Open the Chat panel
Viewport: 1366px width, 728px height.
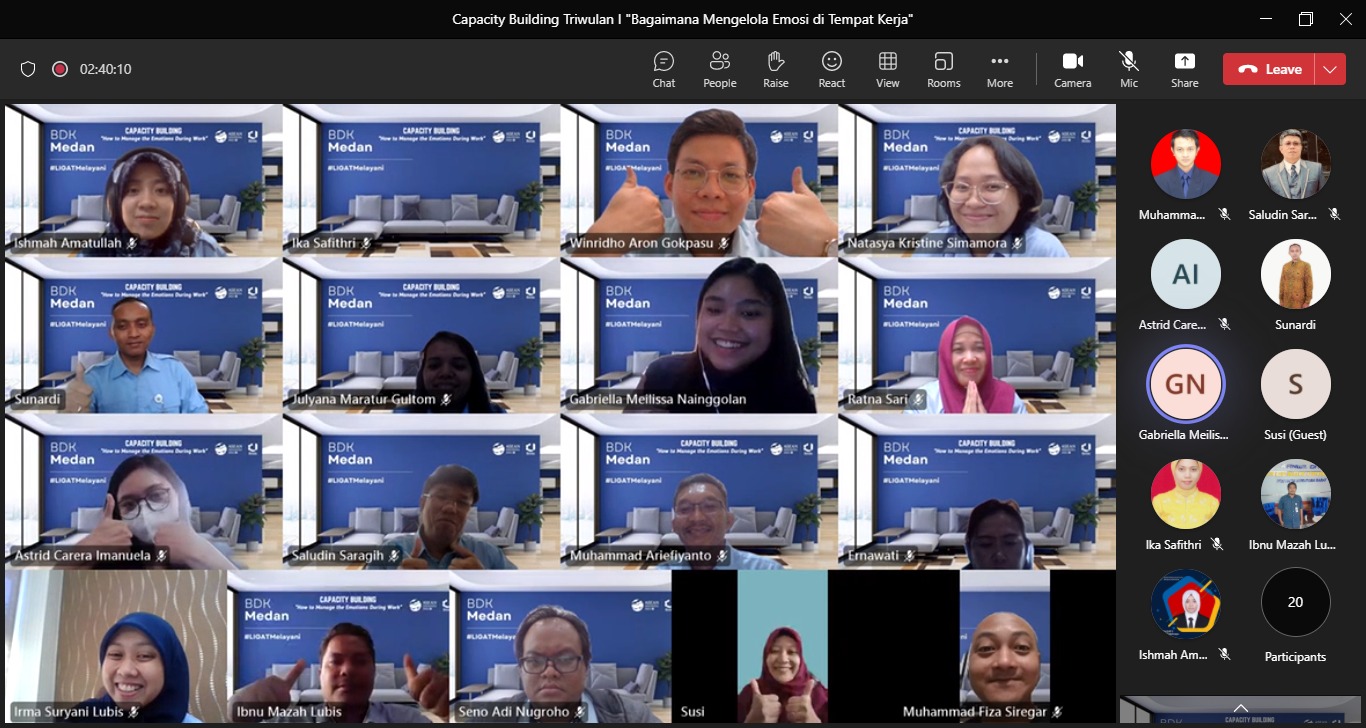664,69
